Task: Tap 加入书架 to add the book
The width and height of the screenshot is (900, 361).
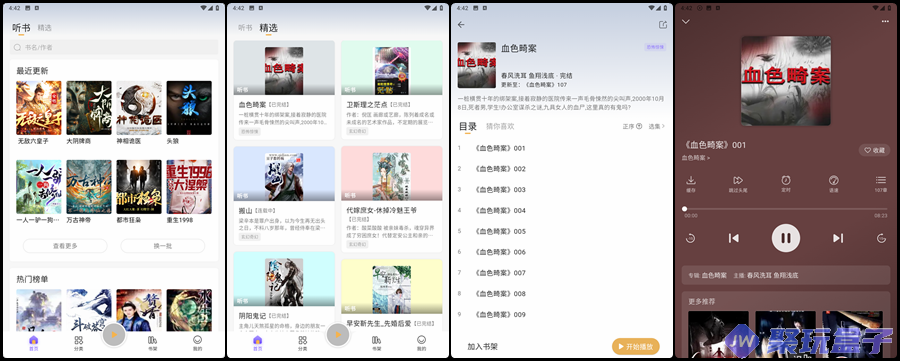Action: [x=482, y=347]
